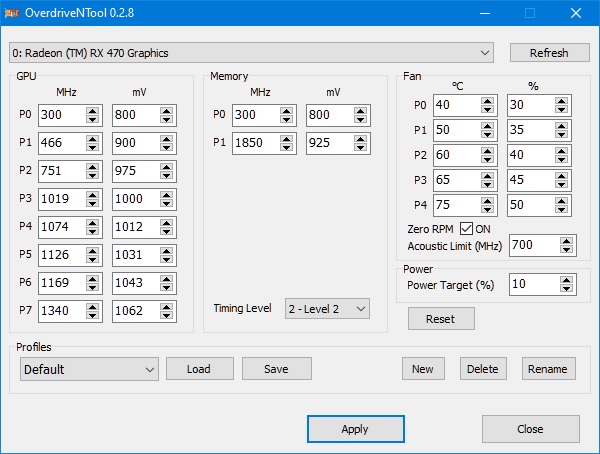600x454 pixels.
Task: Load the selected profile
Action: 199,369
